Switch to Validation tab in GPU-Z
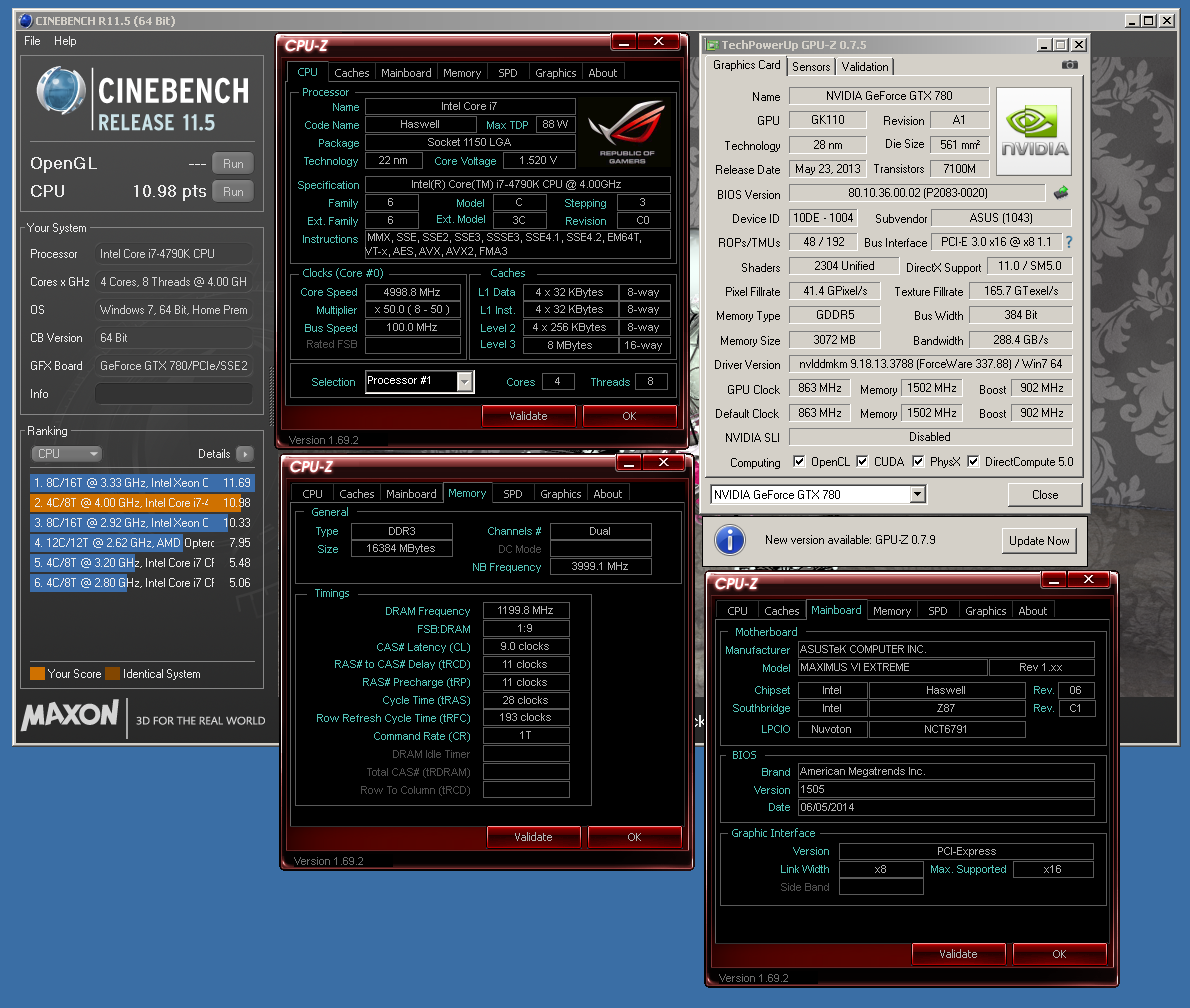The height and width of the screenshot is (1008, 1190). (865, 67)
